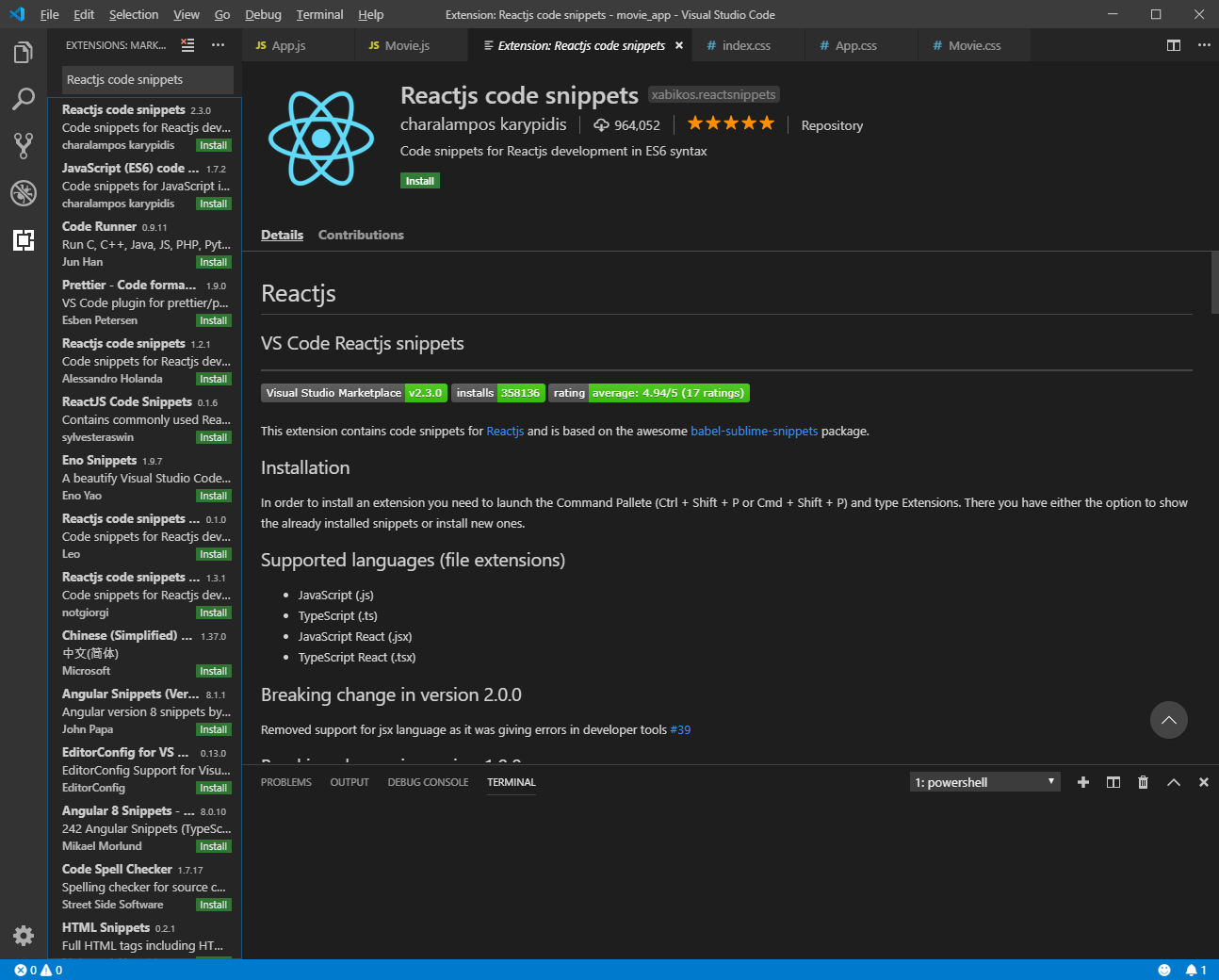
Task: Click the install count cloud icon
Action: pyautogui.click(x=600, y=125)
